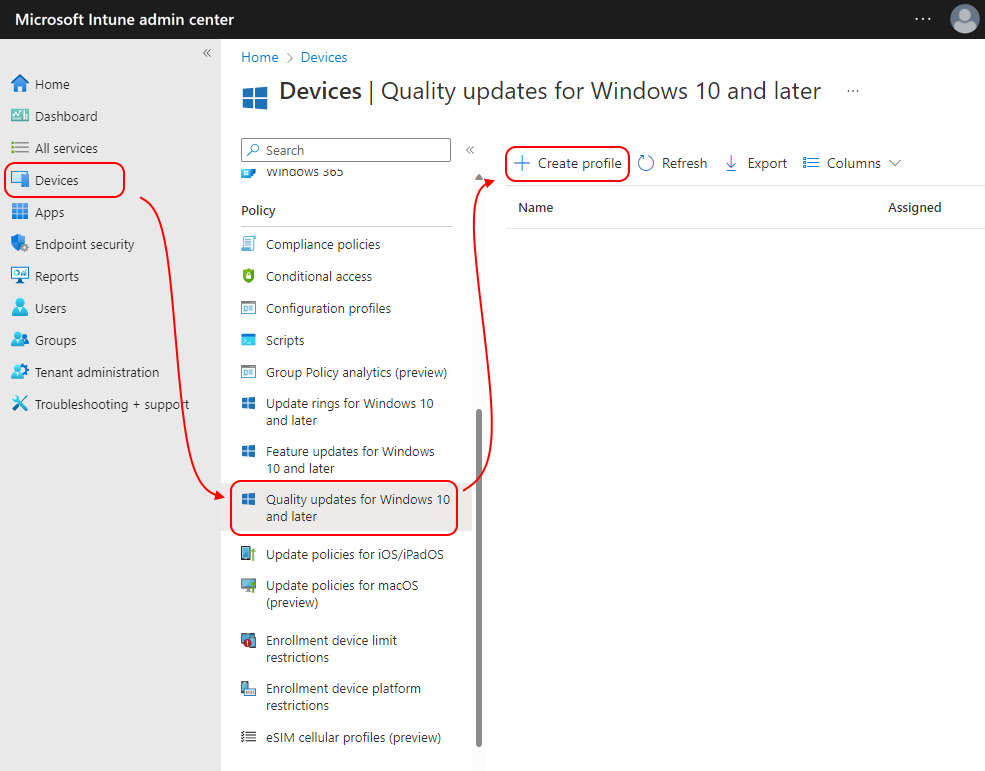Select Compliance policies from the Policy list
This screenshot has height=771, width=985.
322,243
